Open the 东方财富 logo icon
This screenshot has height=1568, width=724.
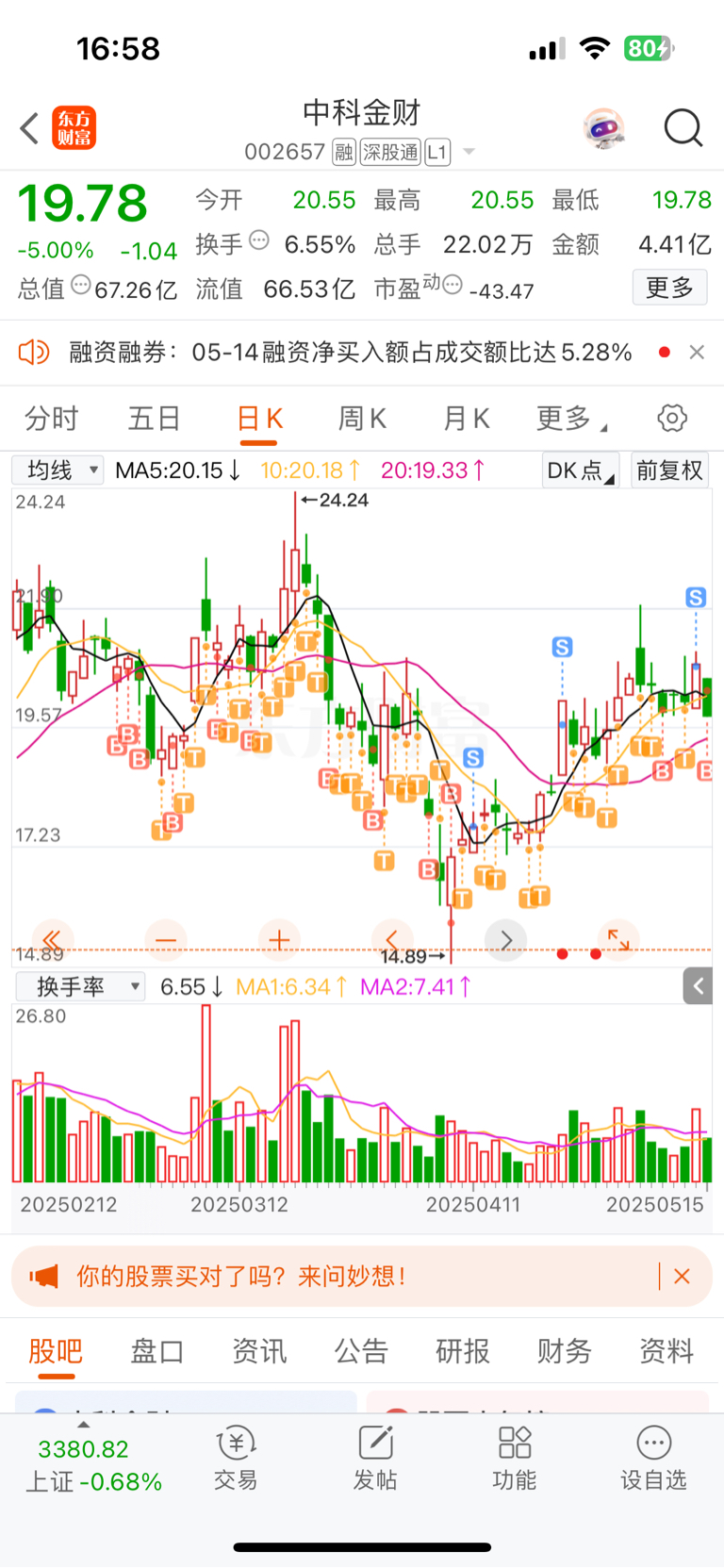point(74,128)
